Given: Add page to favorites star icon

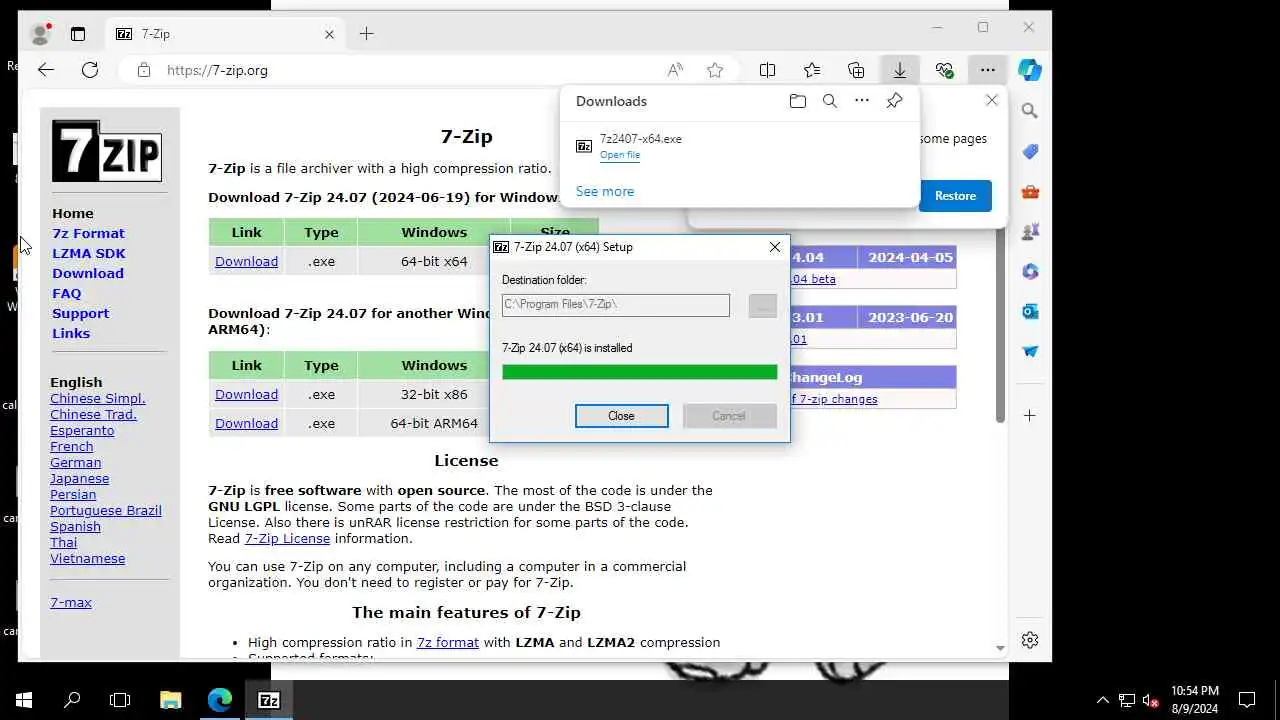Looking at the screenshot, I should point(715,70).
